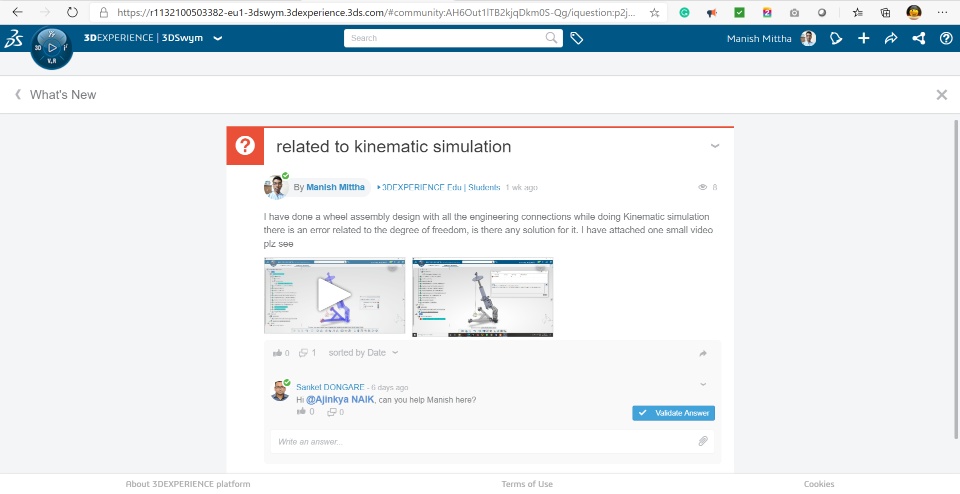The height and width of the screenshot is (494, 960).
Task: Open the notifications chat icon
Action: [x=836, y=39]
